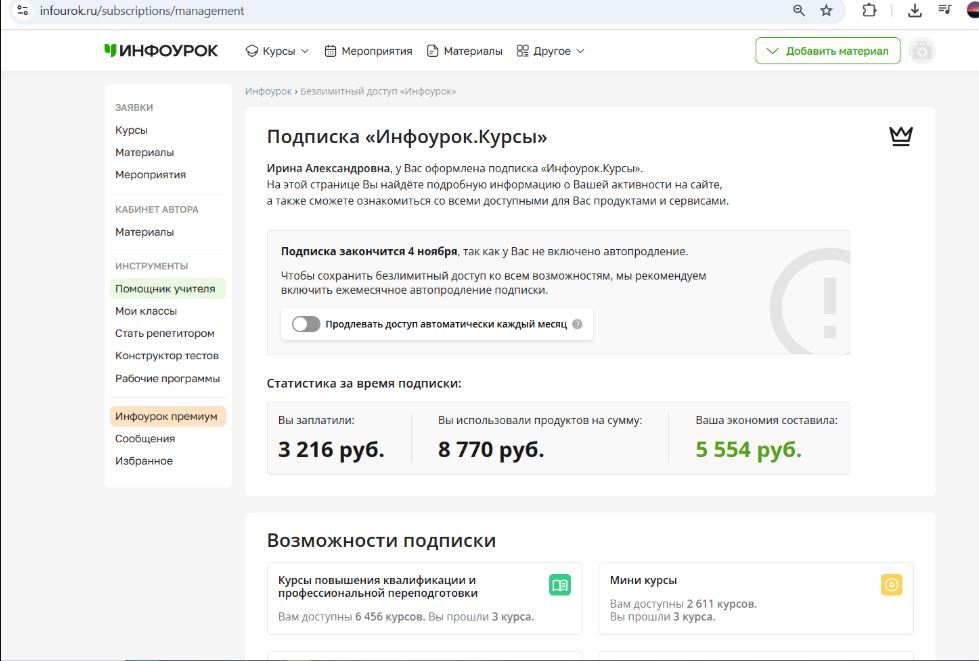Viewport: 979px width, 661px height.
Task: Click the help question mark near auto-renewal
Action: click(x=577, y=325)
